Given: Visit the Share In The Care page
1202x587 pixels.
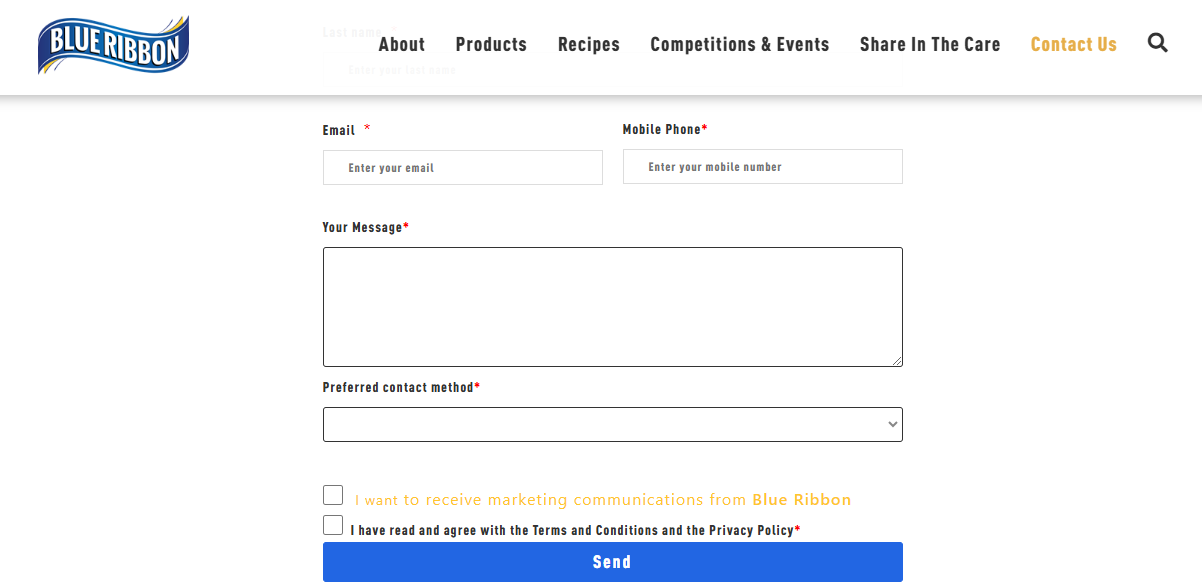Looking at the screenshot, I should pos(929,44).
